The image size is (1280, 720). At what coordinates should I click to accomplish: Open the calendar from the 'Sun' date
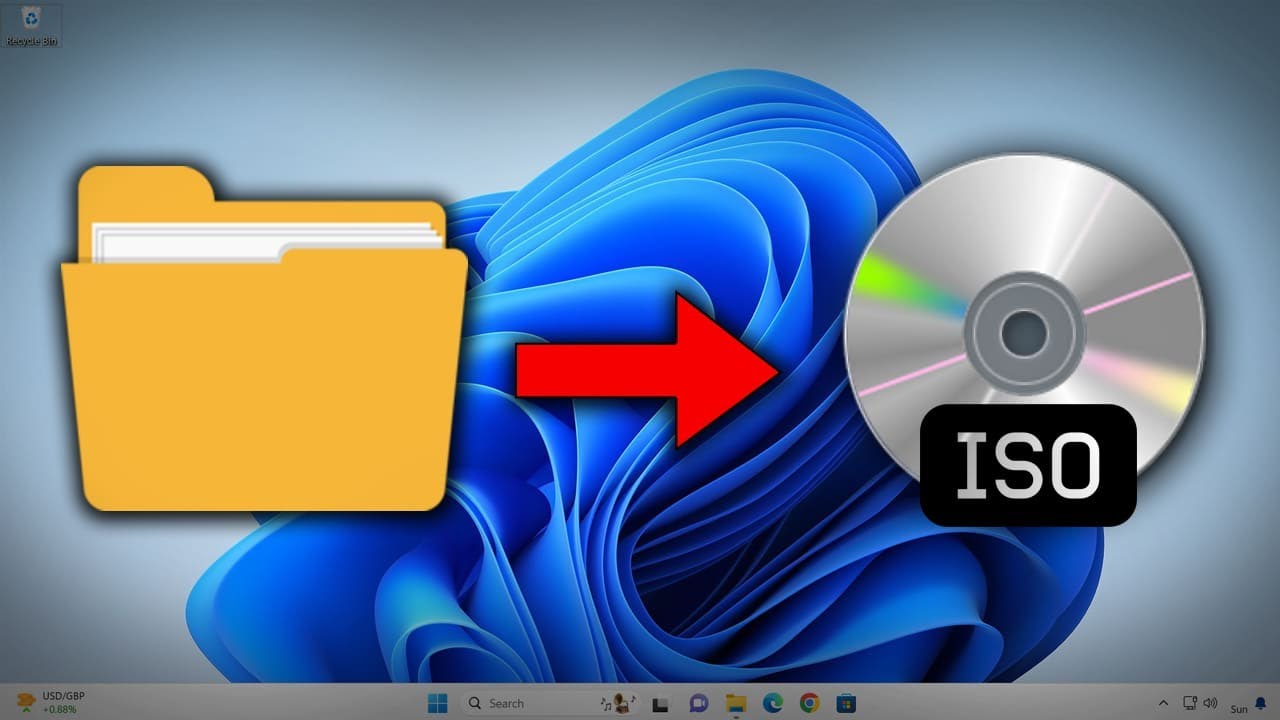click(1239, 708)
